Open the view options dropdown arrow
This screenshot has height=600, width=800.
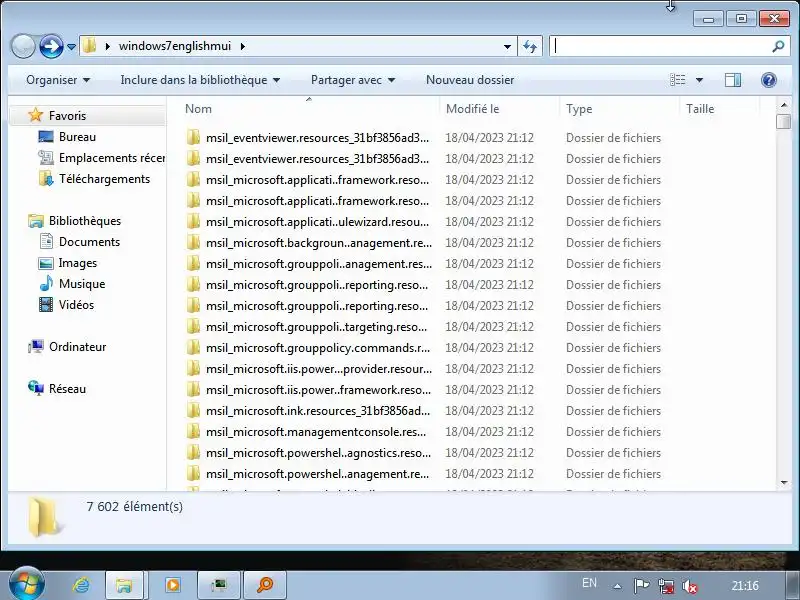pos(699,80)
